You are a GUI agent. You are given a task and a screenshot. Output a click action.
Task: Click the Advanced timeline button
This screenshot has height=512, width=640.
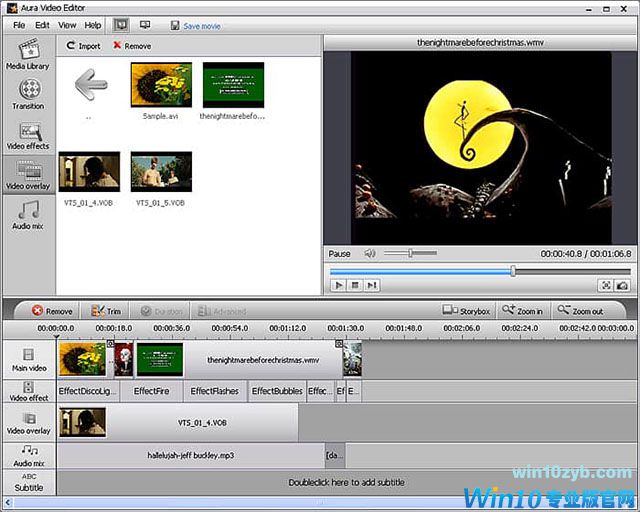pyautogui.click(x=222, y=311)
